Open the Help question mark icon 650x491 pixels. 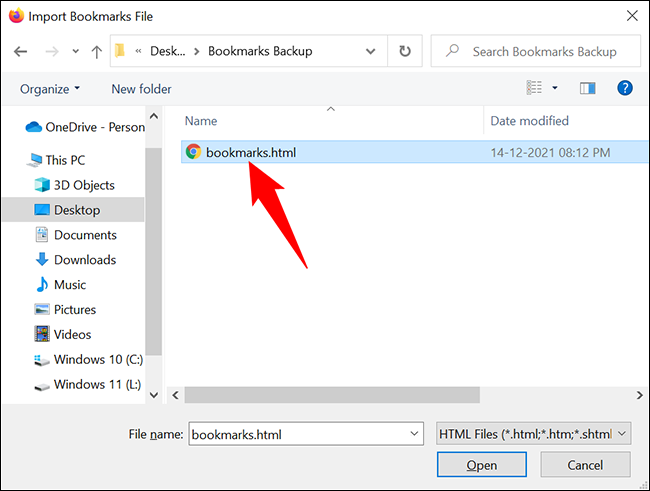[x=625, y=89]
